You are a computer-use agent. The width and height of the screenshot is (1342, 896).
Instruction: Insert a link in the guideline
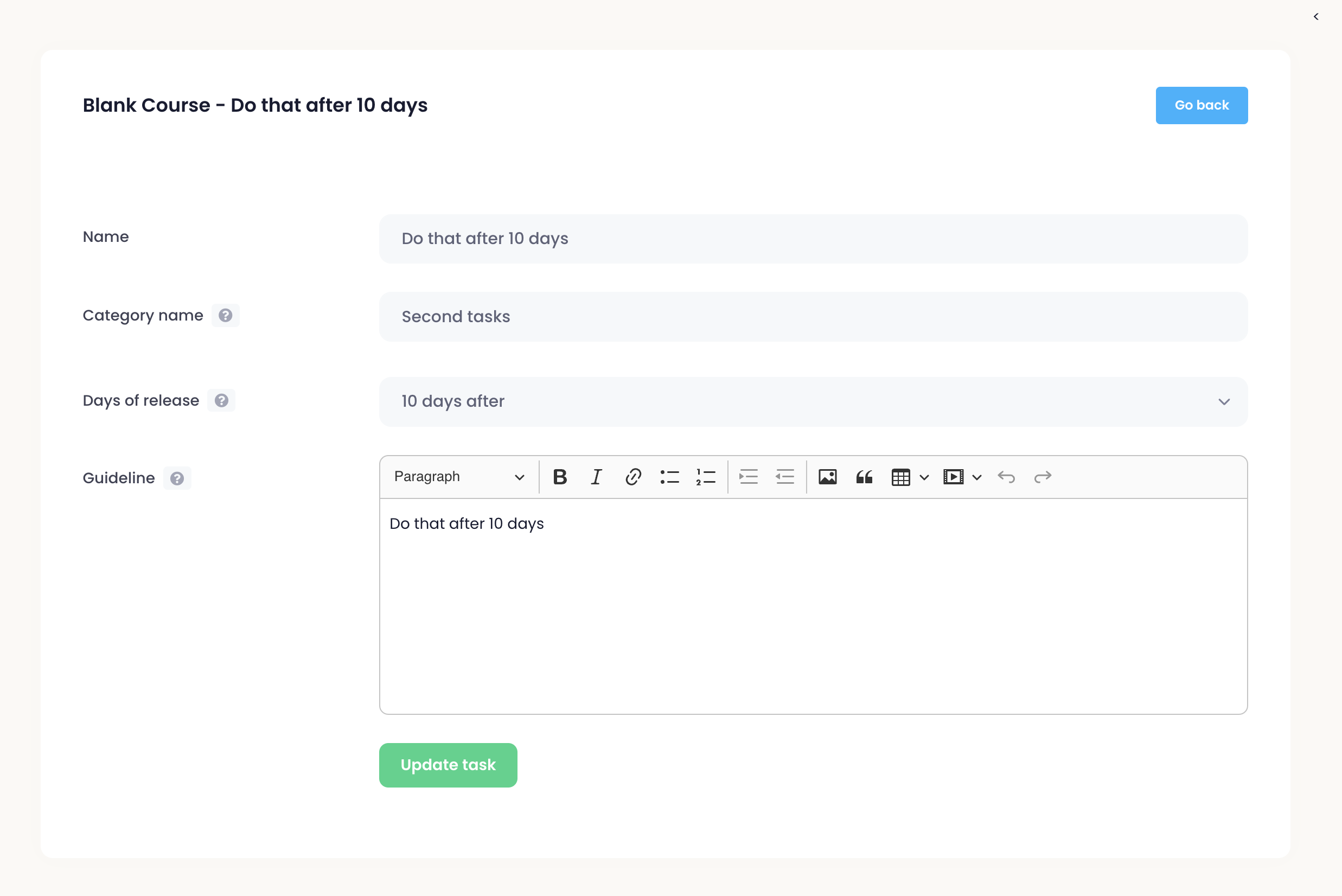coord(632,477)
